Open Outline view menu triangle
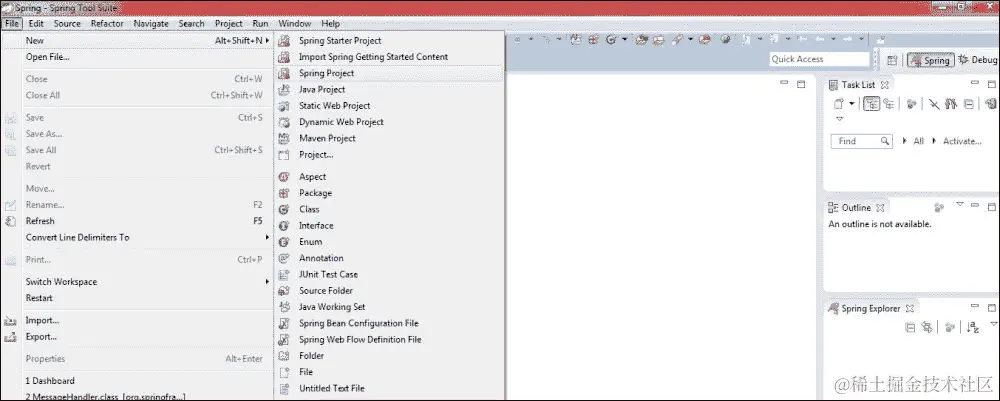The image size is (1000, 401). [x=960, y=205]
